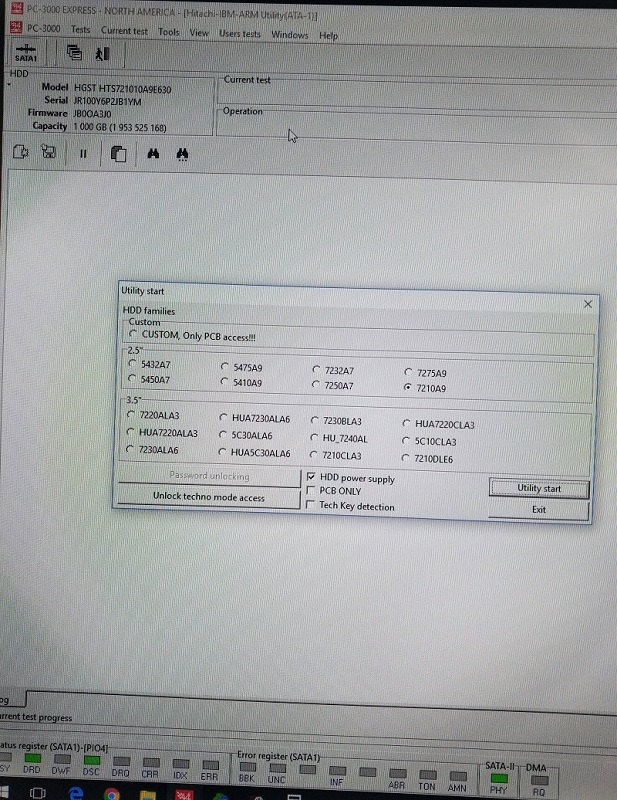Click Unlock techno mode access button

209,497
